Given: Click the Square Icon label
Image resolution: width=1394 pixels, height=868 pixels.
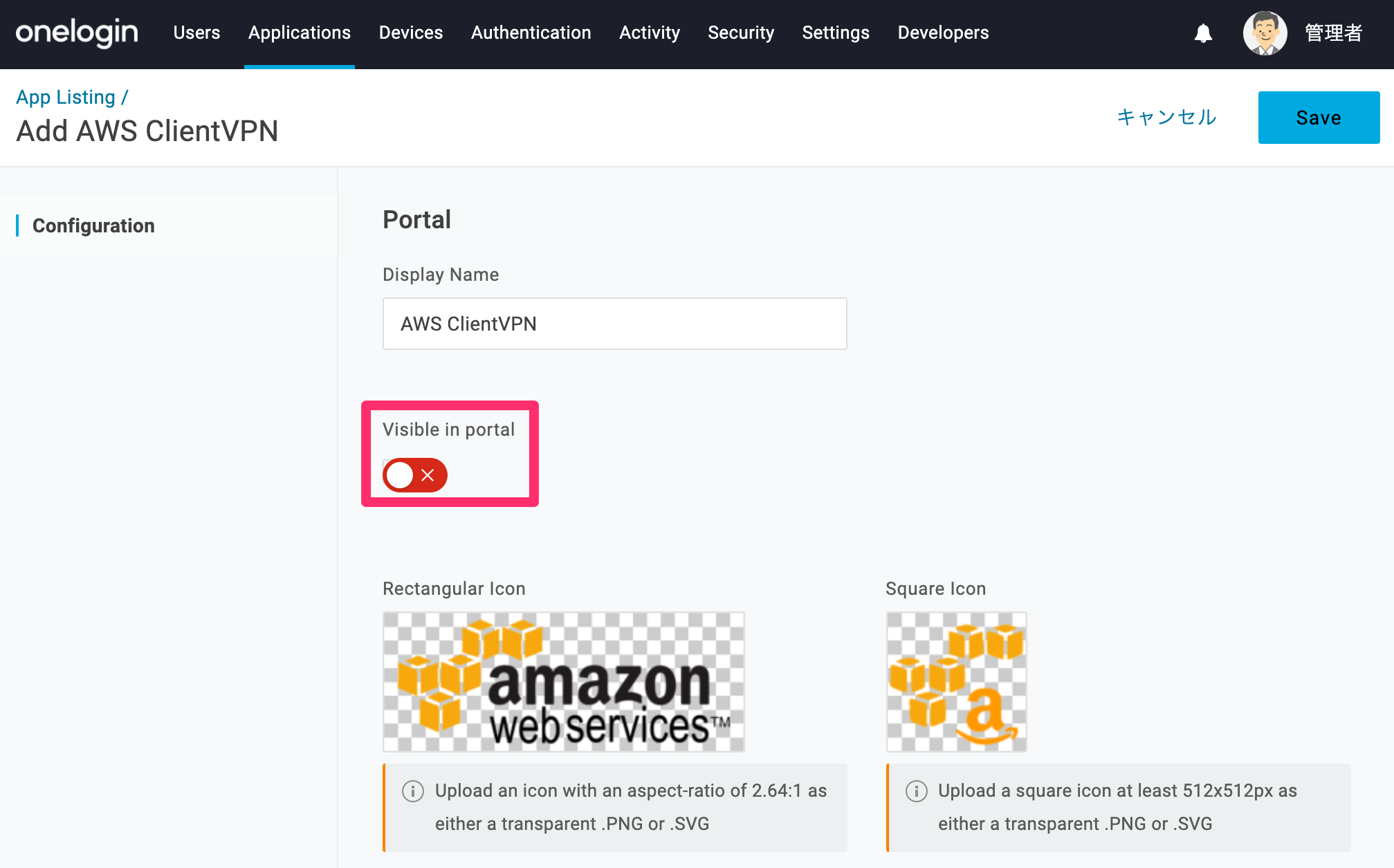Looking at the screenshot, I should pos(936,589).
